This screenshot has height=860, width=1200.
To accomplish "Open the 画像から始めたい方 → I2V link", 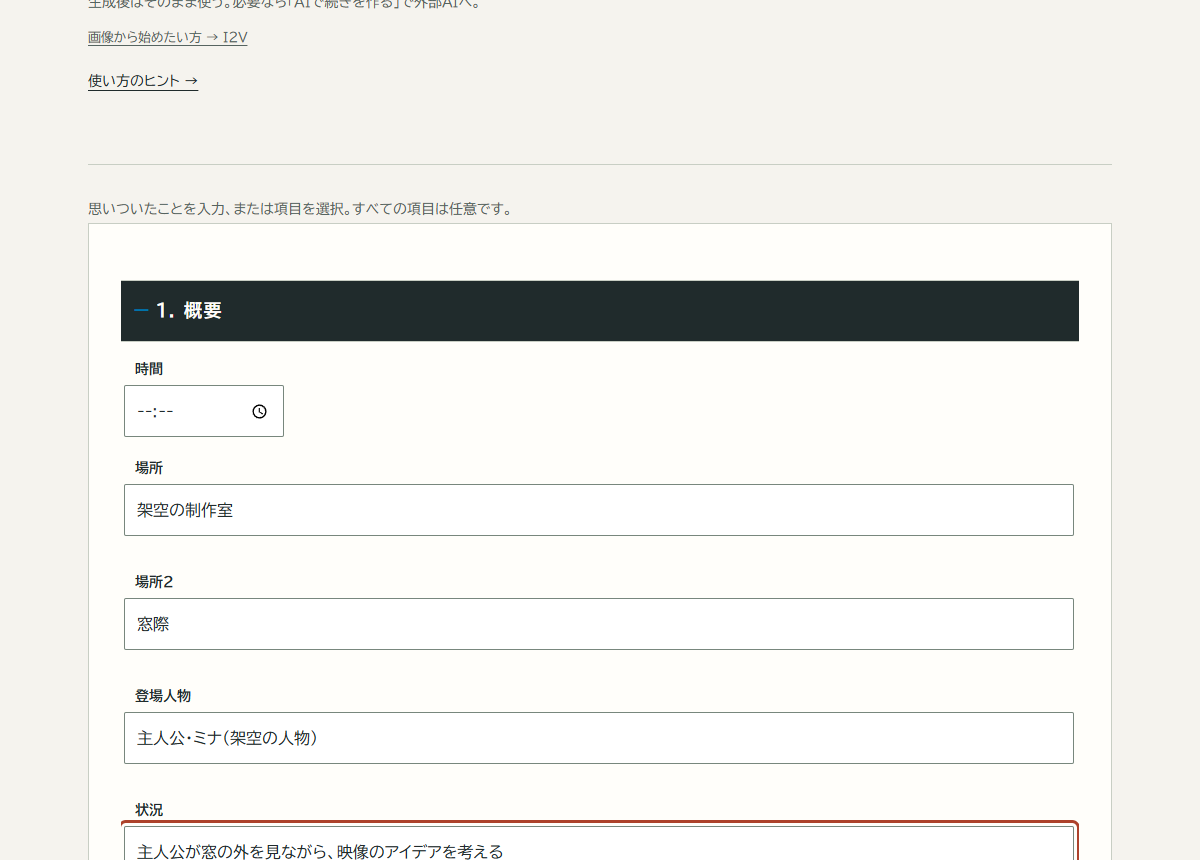I will click(168, 38).
